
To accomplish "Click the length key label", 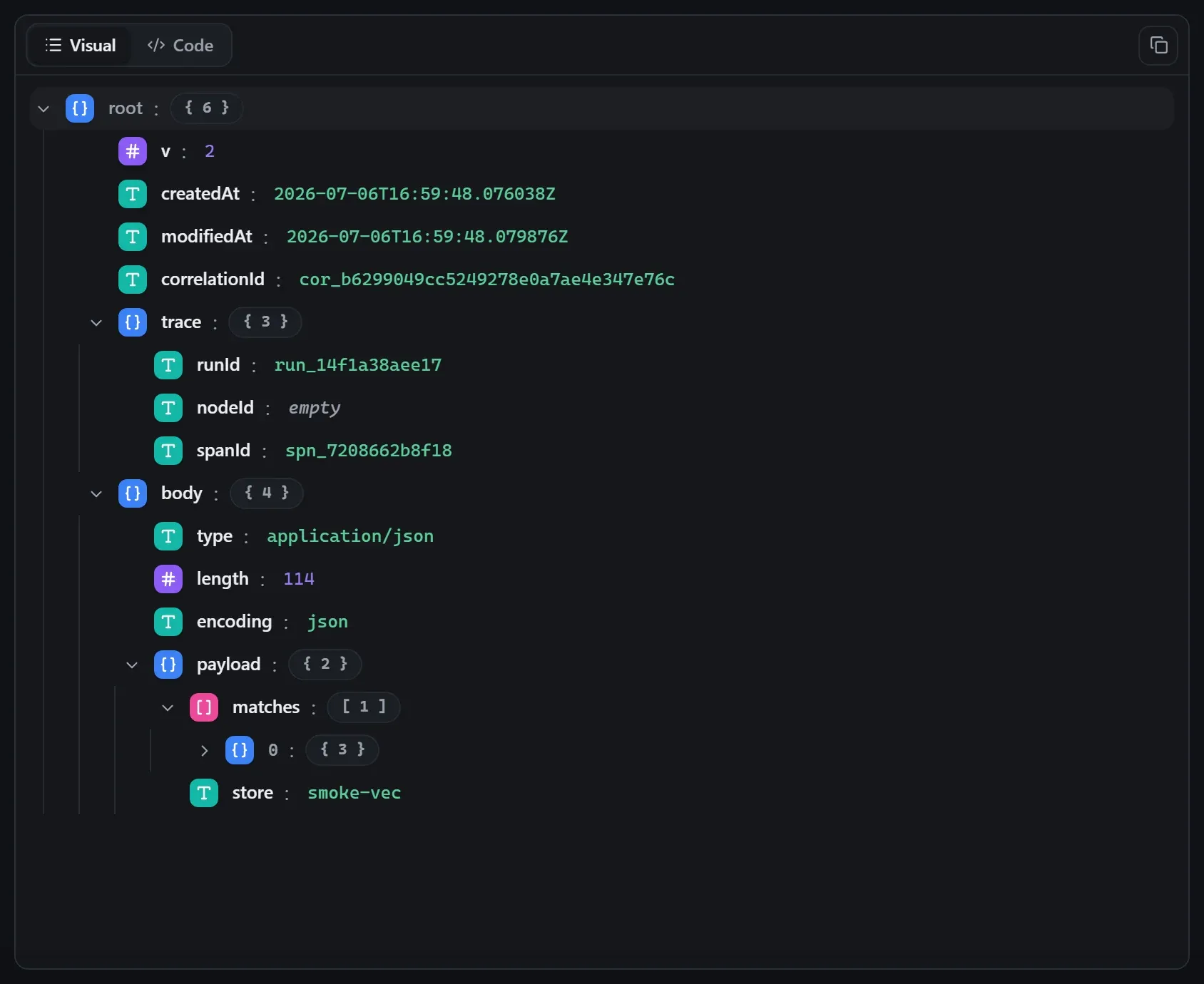I will (x=223, y=579).
